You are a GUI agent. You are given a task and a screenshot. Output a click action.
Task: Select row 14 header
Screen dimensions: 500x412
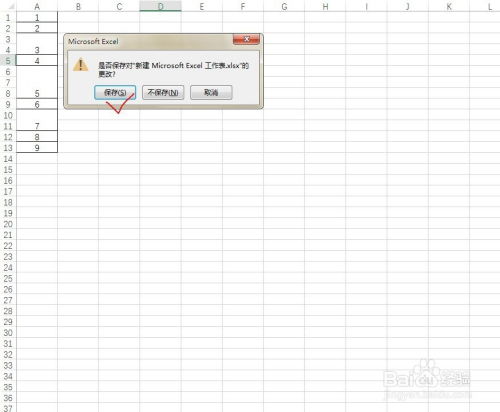(8, 159)
